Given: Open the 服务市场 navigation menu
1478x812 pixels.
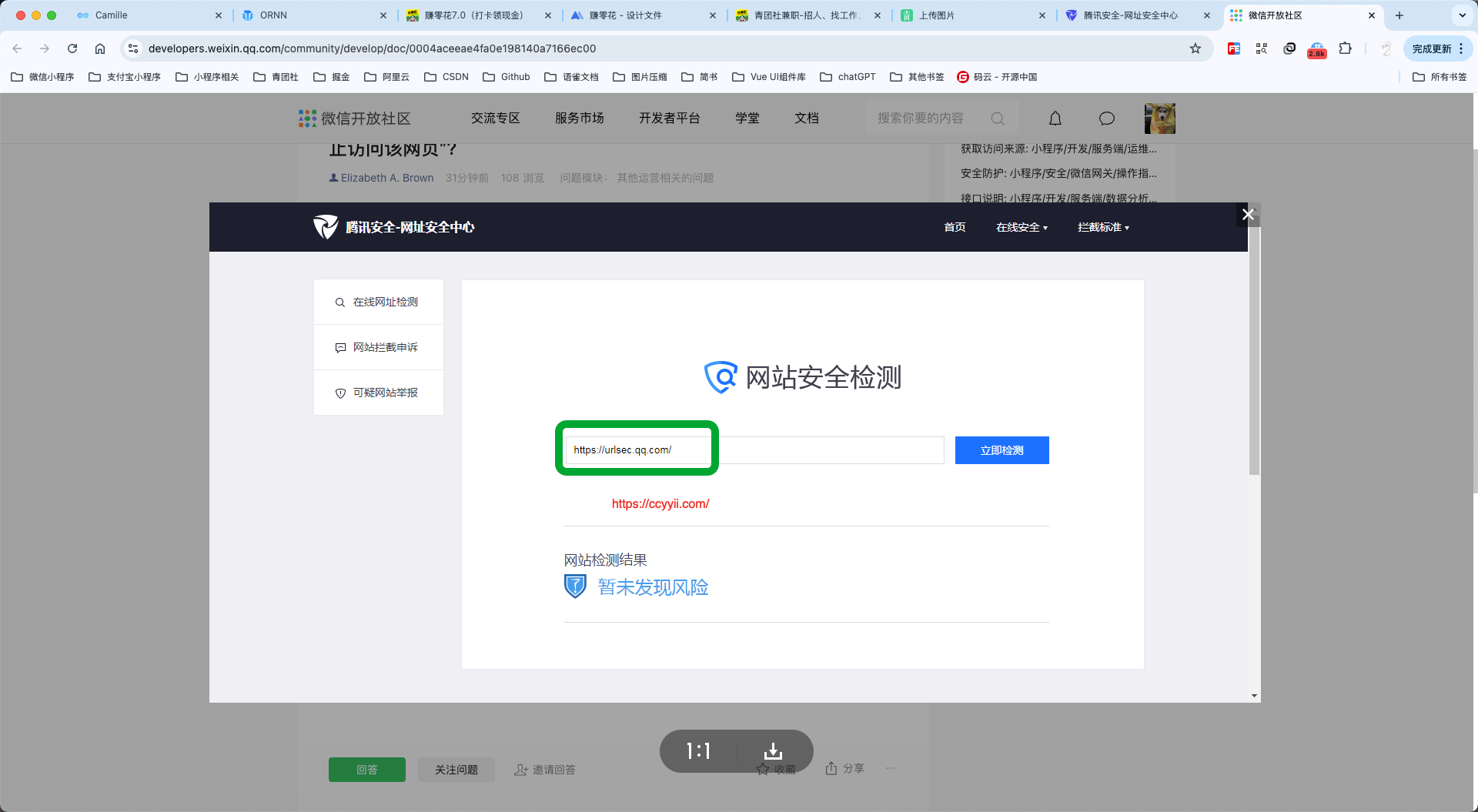Looking at the screenshot, I should pyautogui.click(x=580, y=119).
